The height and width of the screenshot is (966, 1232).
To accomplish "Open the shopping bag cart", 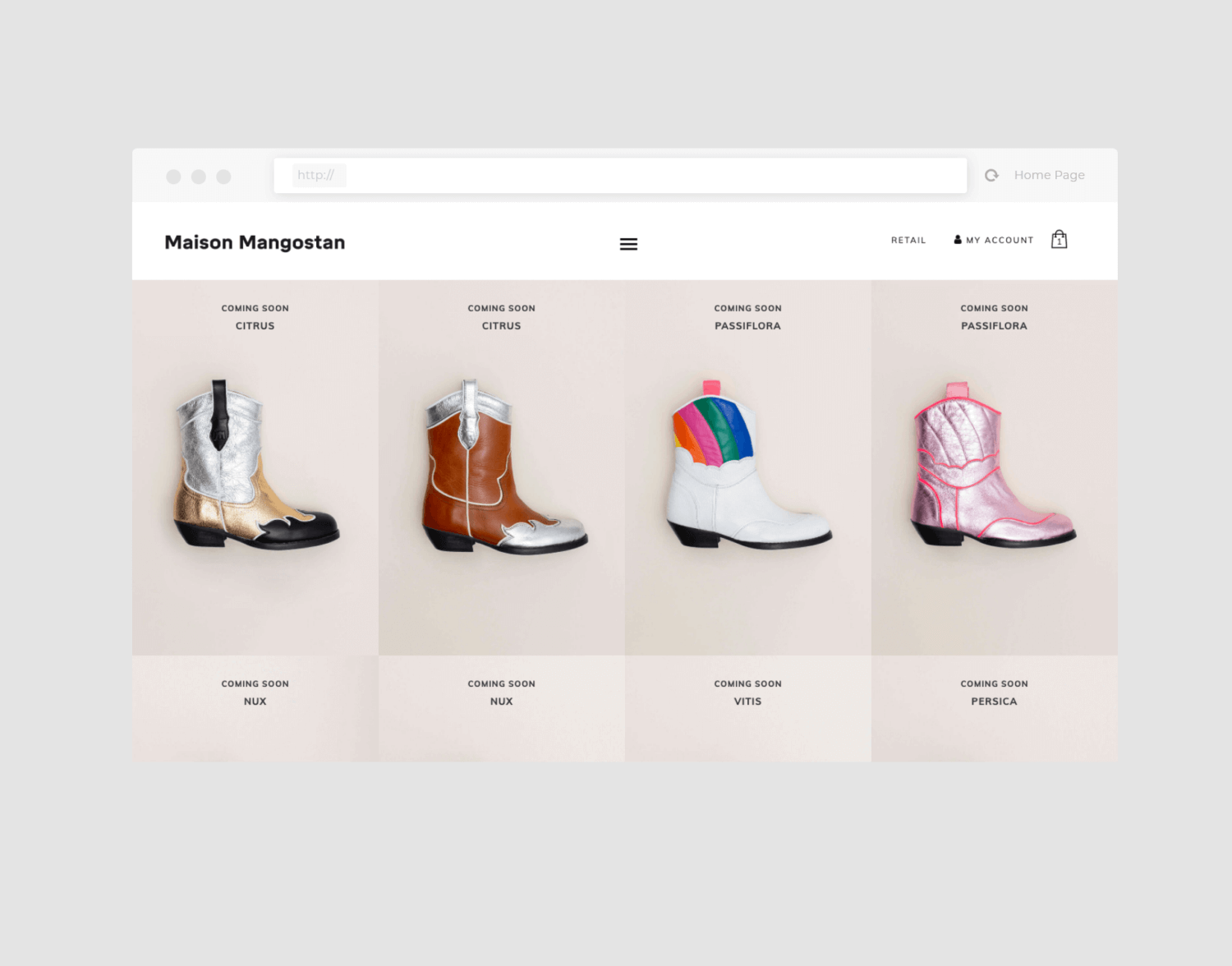I will coord(1059,239).
